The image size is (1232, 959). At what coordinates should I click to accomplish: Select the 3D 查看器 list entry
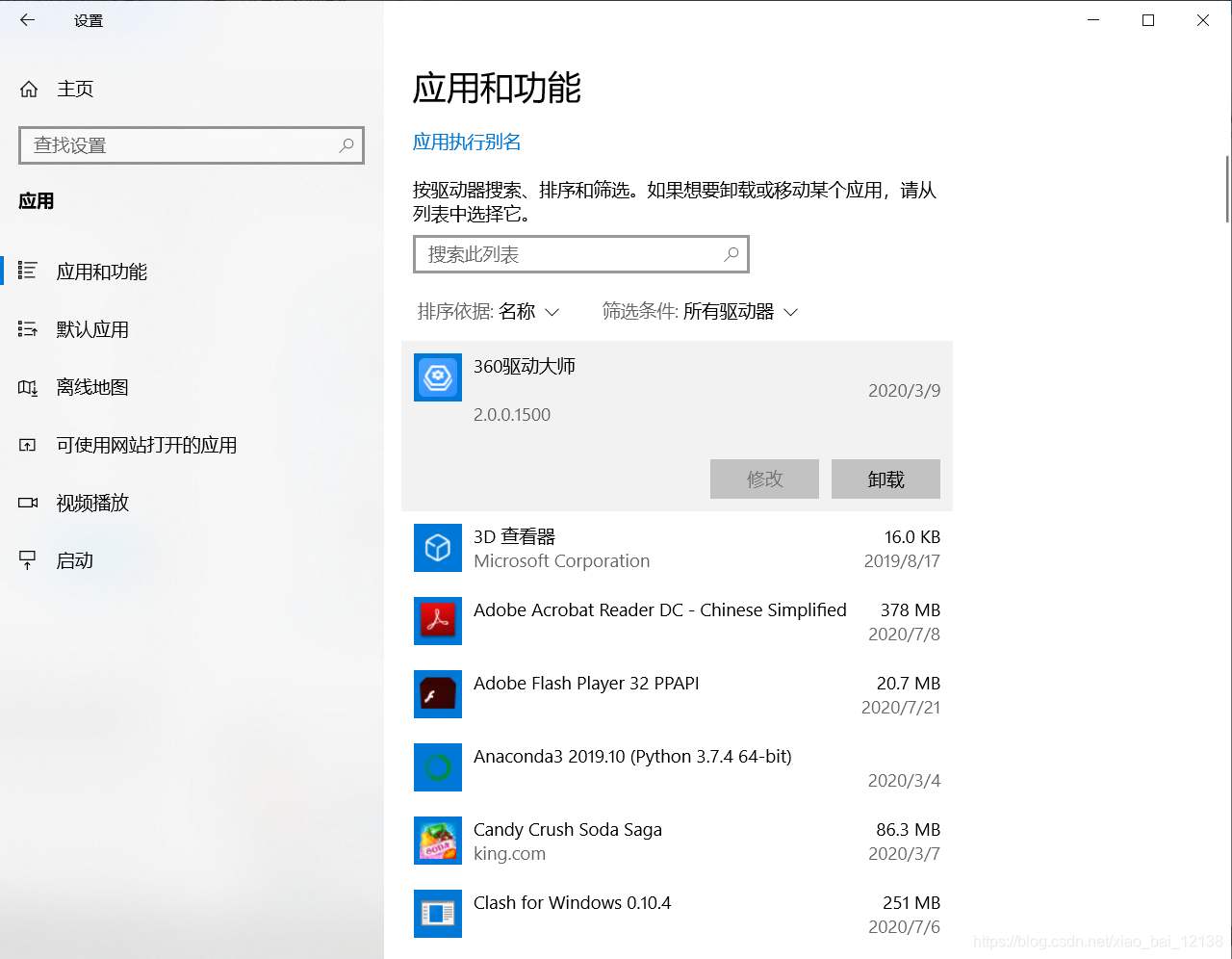point(677,548)
